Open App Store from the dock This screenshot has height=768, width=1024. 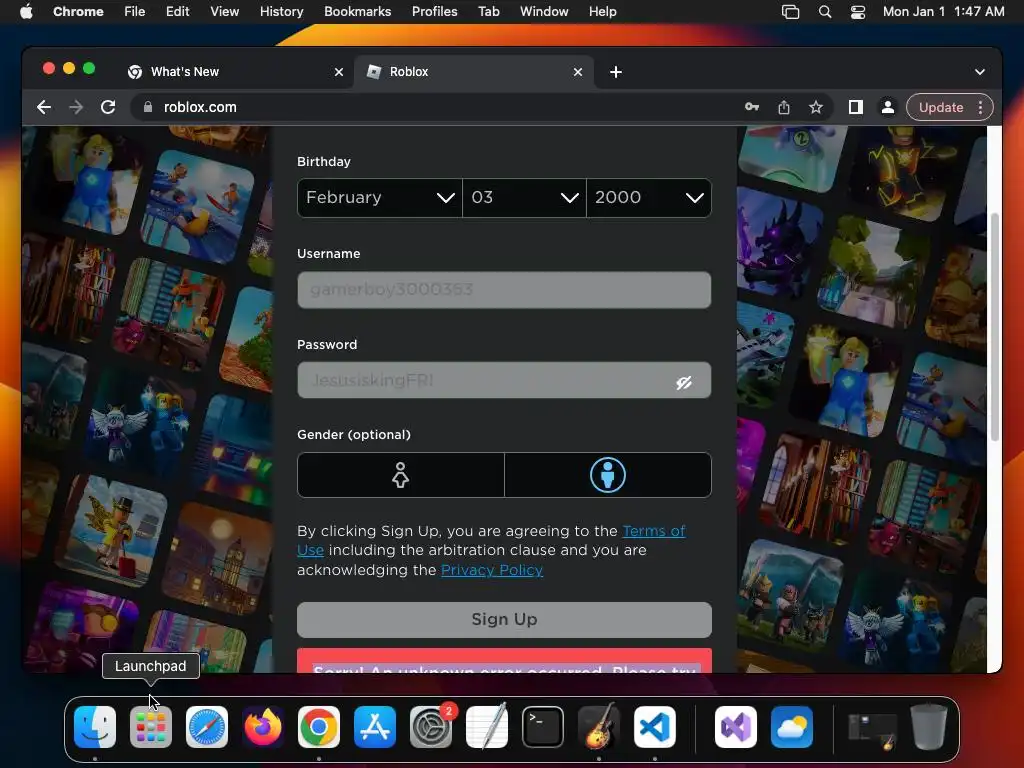(375, 727)
